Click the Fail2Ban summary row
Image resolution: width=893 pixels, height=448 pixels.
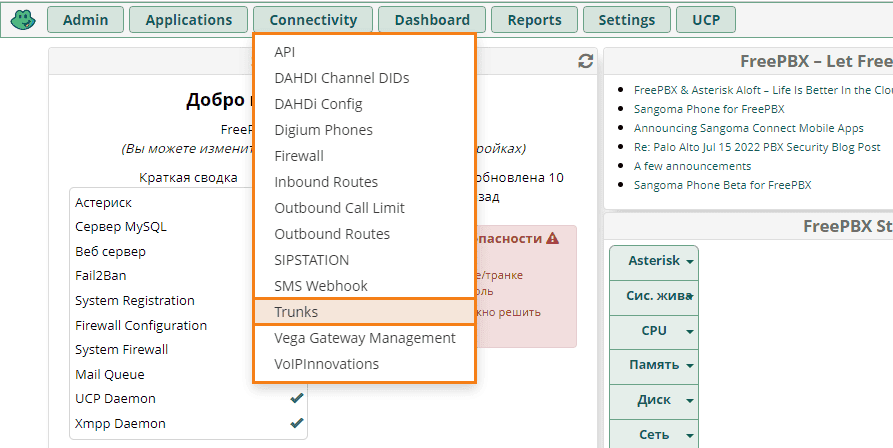coord(188,276)
